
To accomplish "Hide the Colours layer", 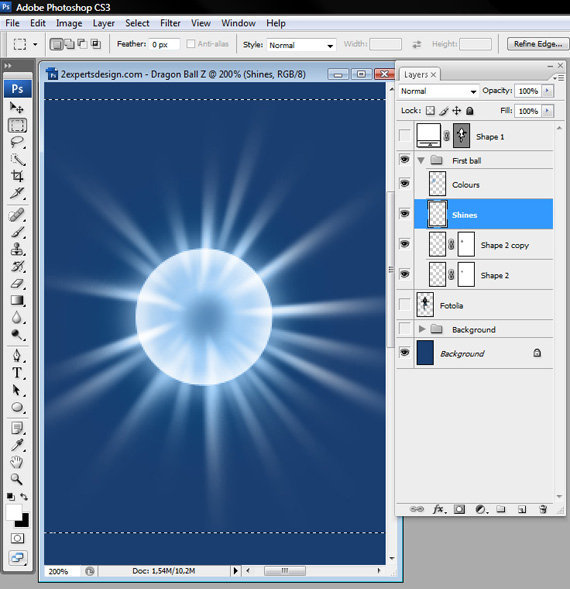I will pos(404,184).
